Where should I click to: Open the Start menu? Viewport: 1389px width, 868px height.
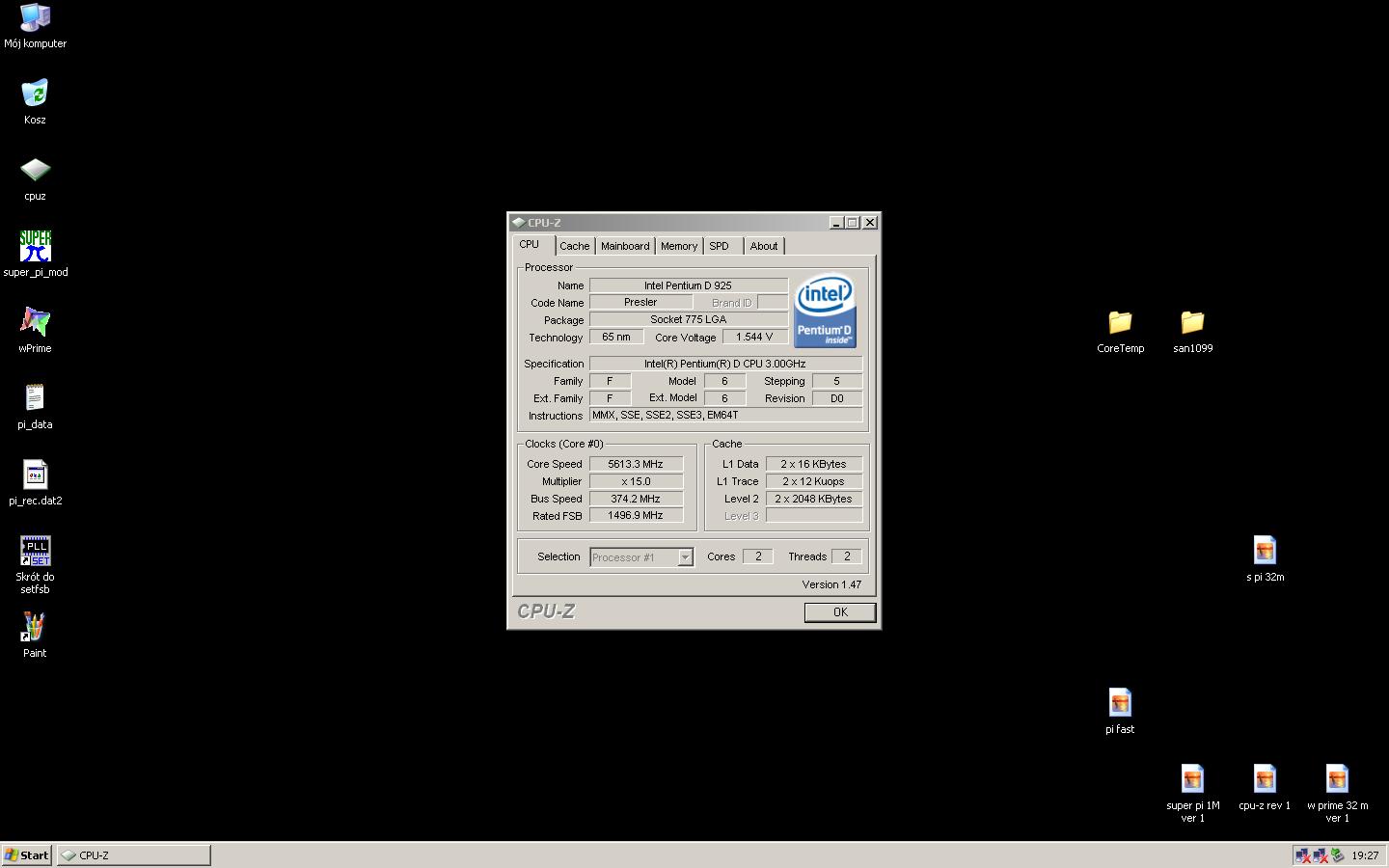click(27, 855)
